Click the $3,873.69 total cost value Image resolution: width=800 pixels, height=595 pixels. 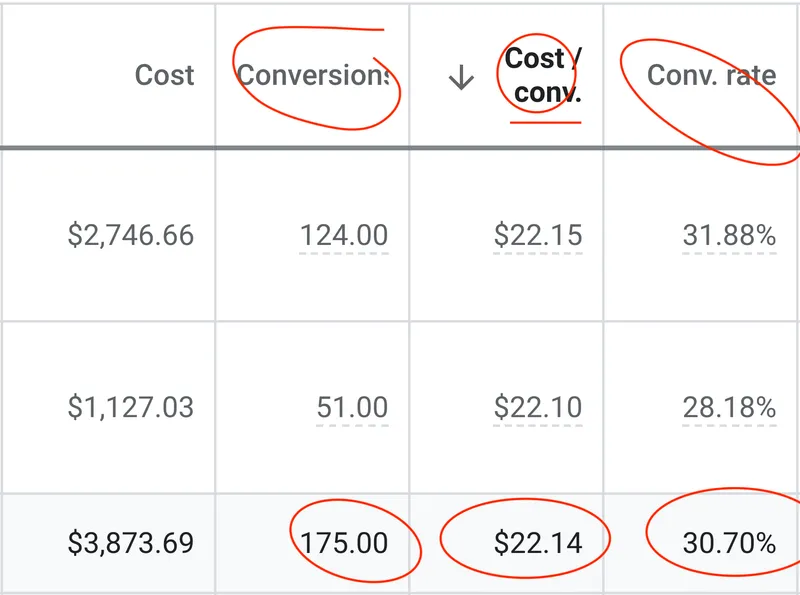point(130,542)
